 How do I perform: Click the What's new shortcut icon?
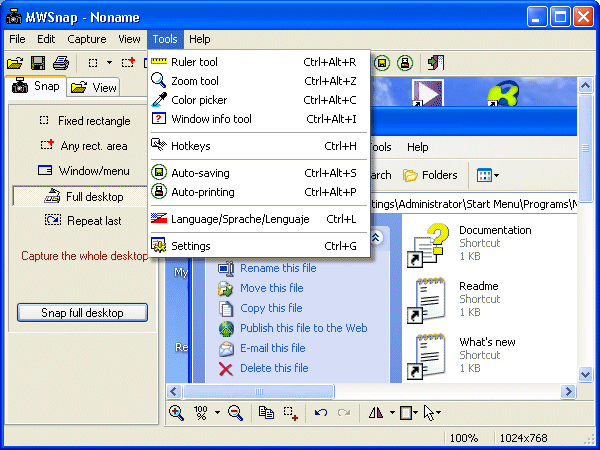coord(427,356)
